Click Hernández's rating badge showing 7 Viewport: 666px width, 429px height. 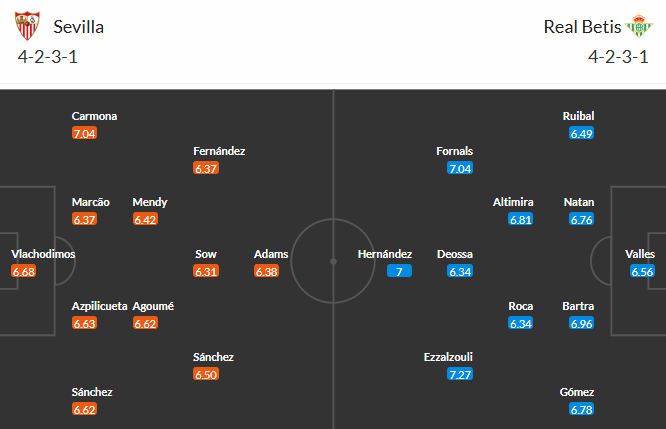tap(398, 271)
